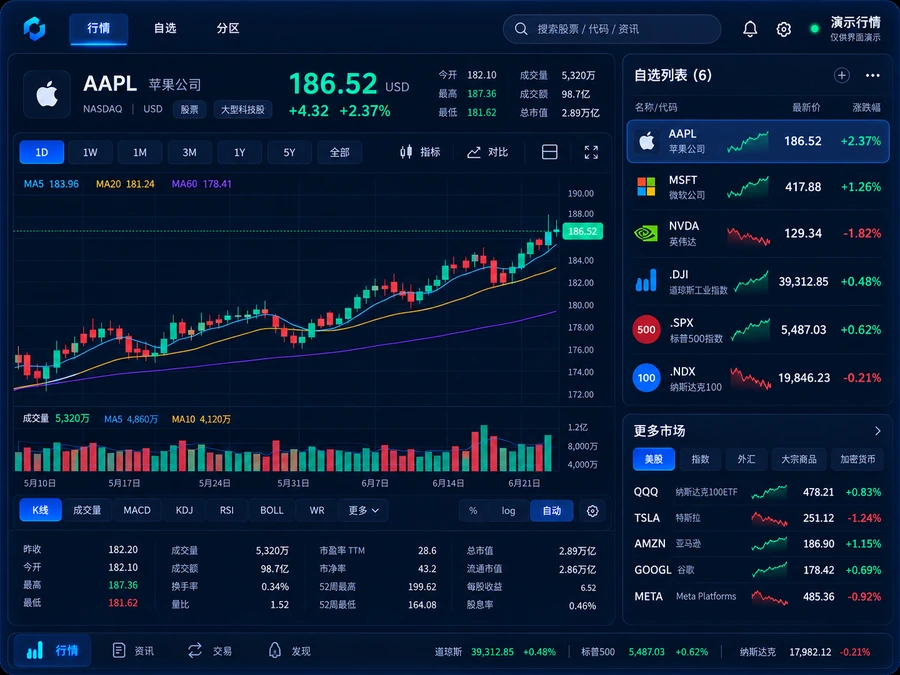This screenshot has height=675, width=900.
Task: Click the 发现 discover icon
Action: click(275, 650)
